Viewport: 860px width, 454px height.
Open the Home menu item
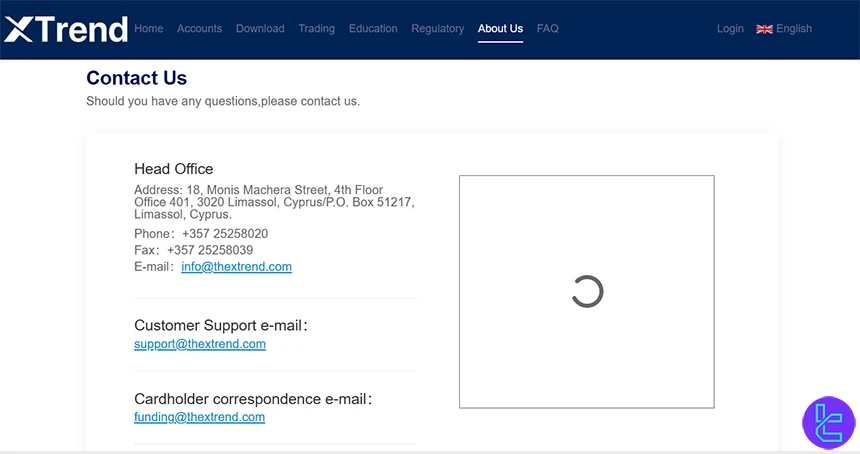(x=149, y=29)
